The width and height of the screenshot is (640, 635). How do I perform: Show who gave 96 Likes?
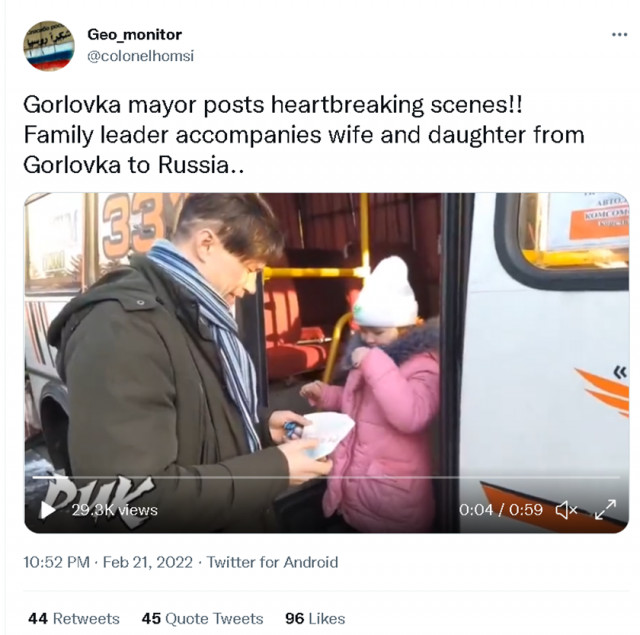(x=315, y=619)
